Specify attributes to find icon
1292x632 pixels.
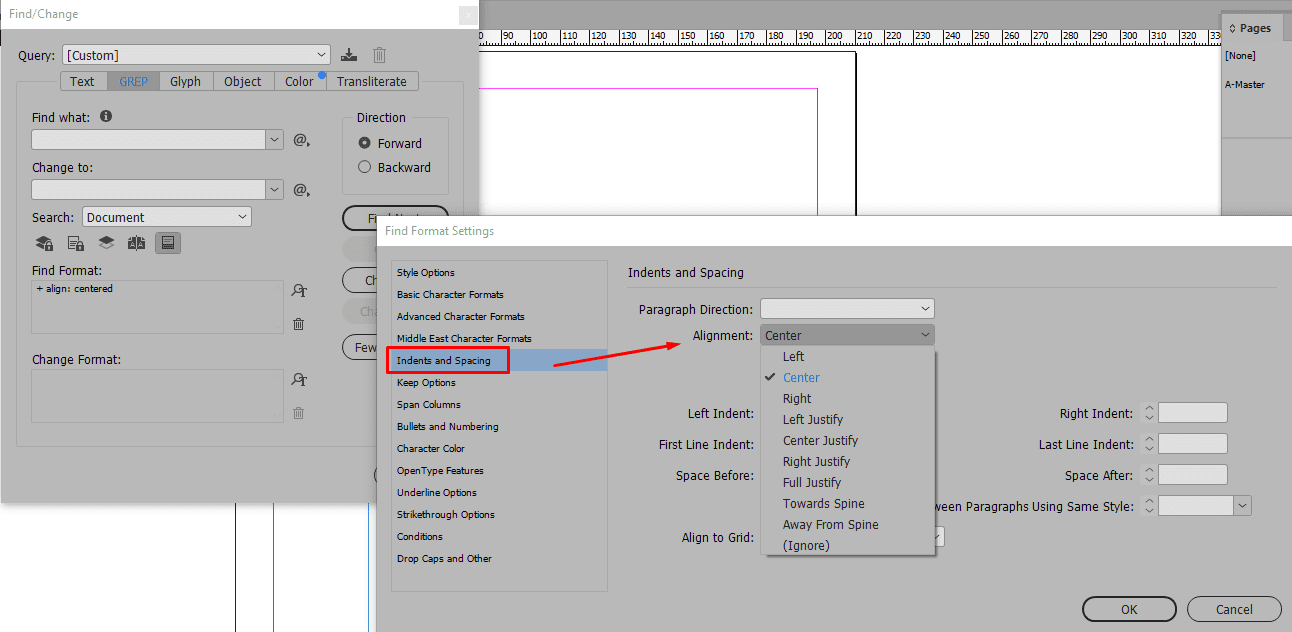tap(298, 291)
